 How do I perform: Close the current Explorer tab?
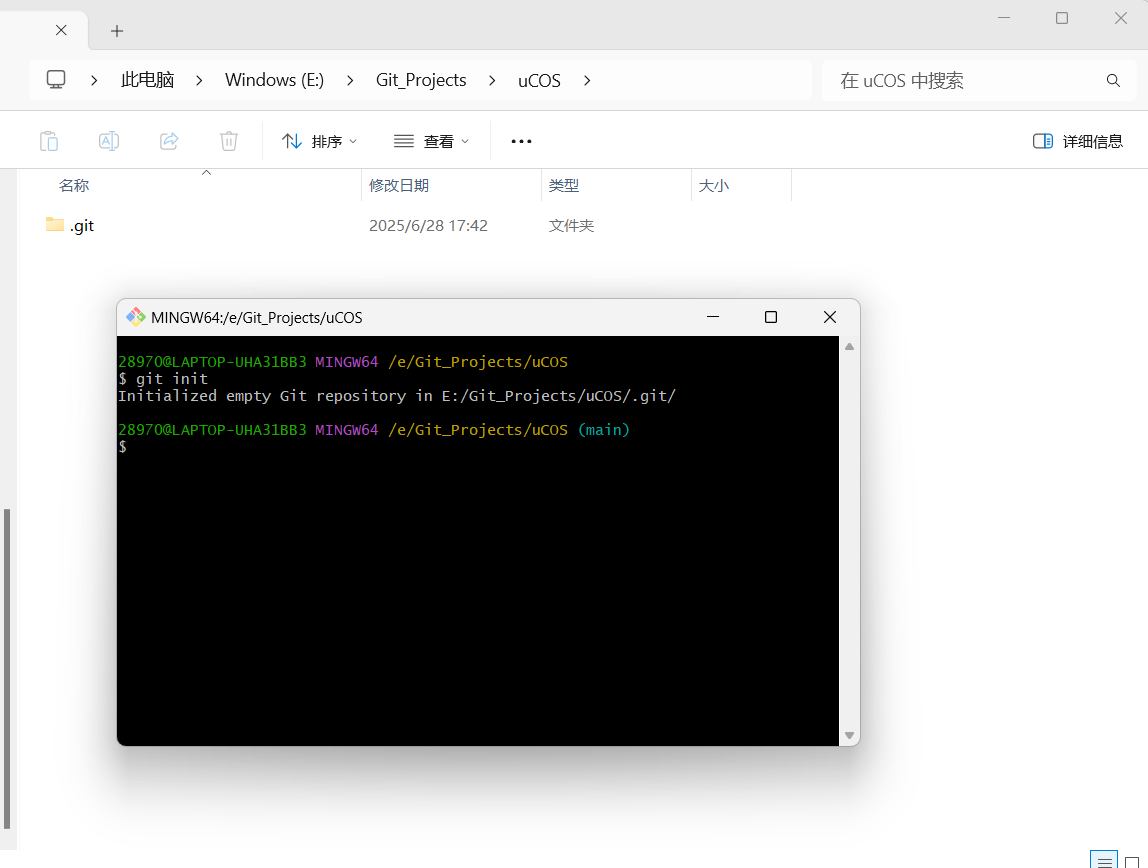[62, 30]
